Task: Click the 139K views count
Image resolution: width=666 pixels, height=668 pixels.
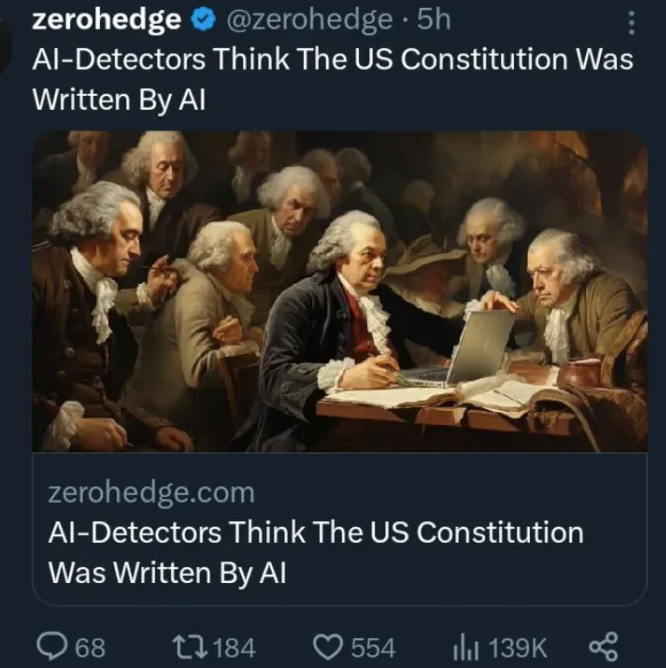Action: [x=518, y=648]
